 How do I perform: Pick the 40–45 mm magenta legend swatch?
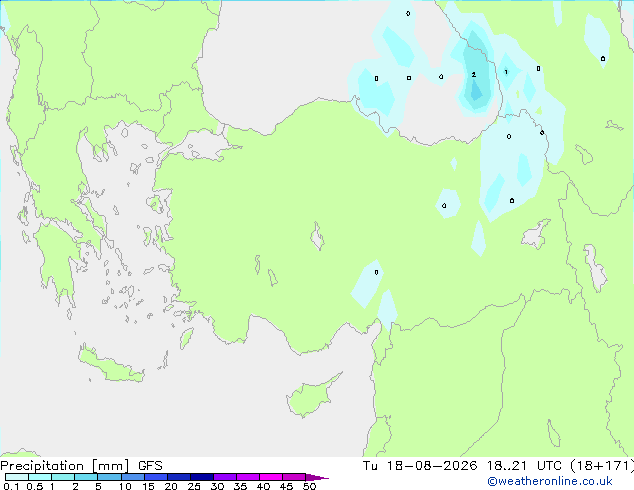coord(271,477)
